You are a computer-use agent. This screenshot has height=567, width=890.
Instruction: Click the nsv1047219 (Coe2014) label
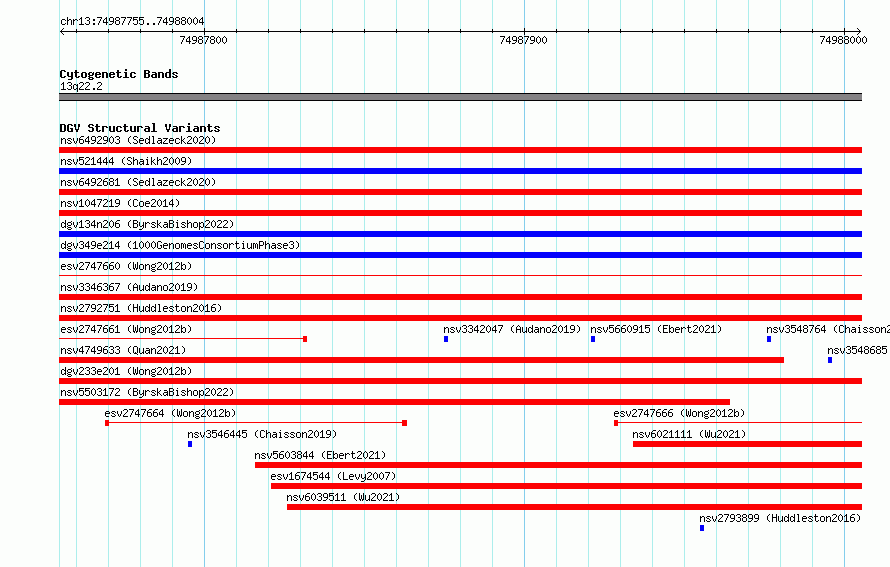coord(120,203)
